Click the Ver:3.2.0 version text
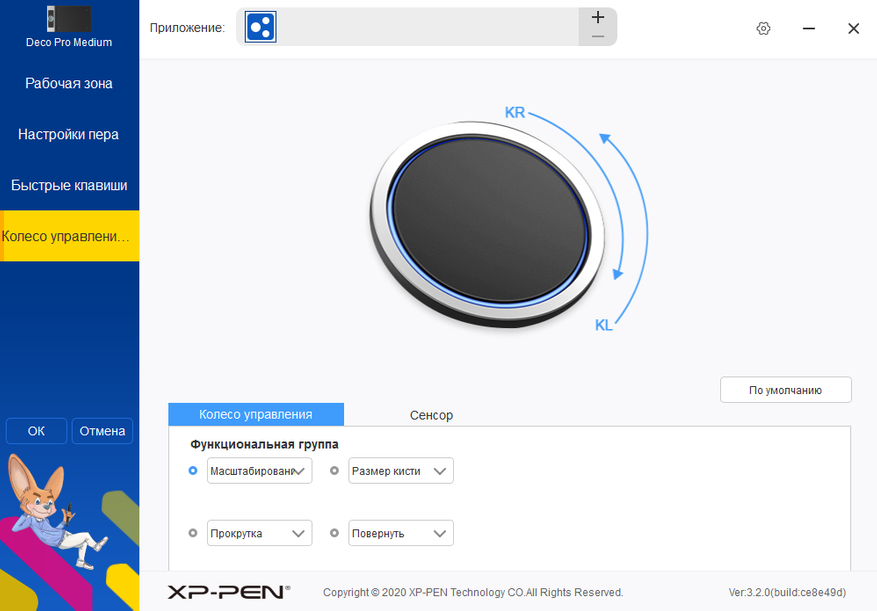 tap(787, 592)
